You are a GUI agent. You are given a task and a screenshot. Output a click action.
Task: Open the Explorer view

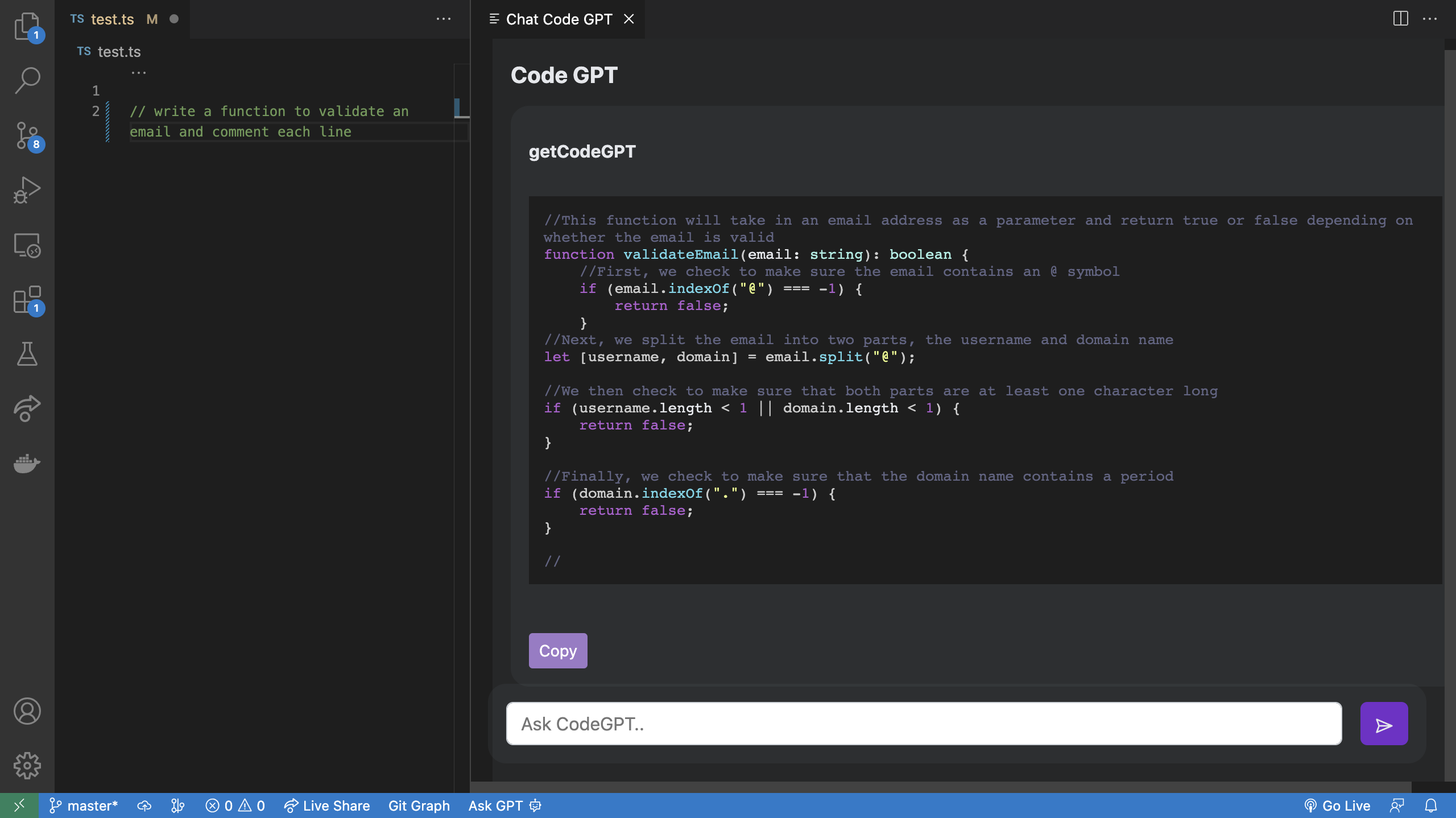[x=27, y=26]
